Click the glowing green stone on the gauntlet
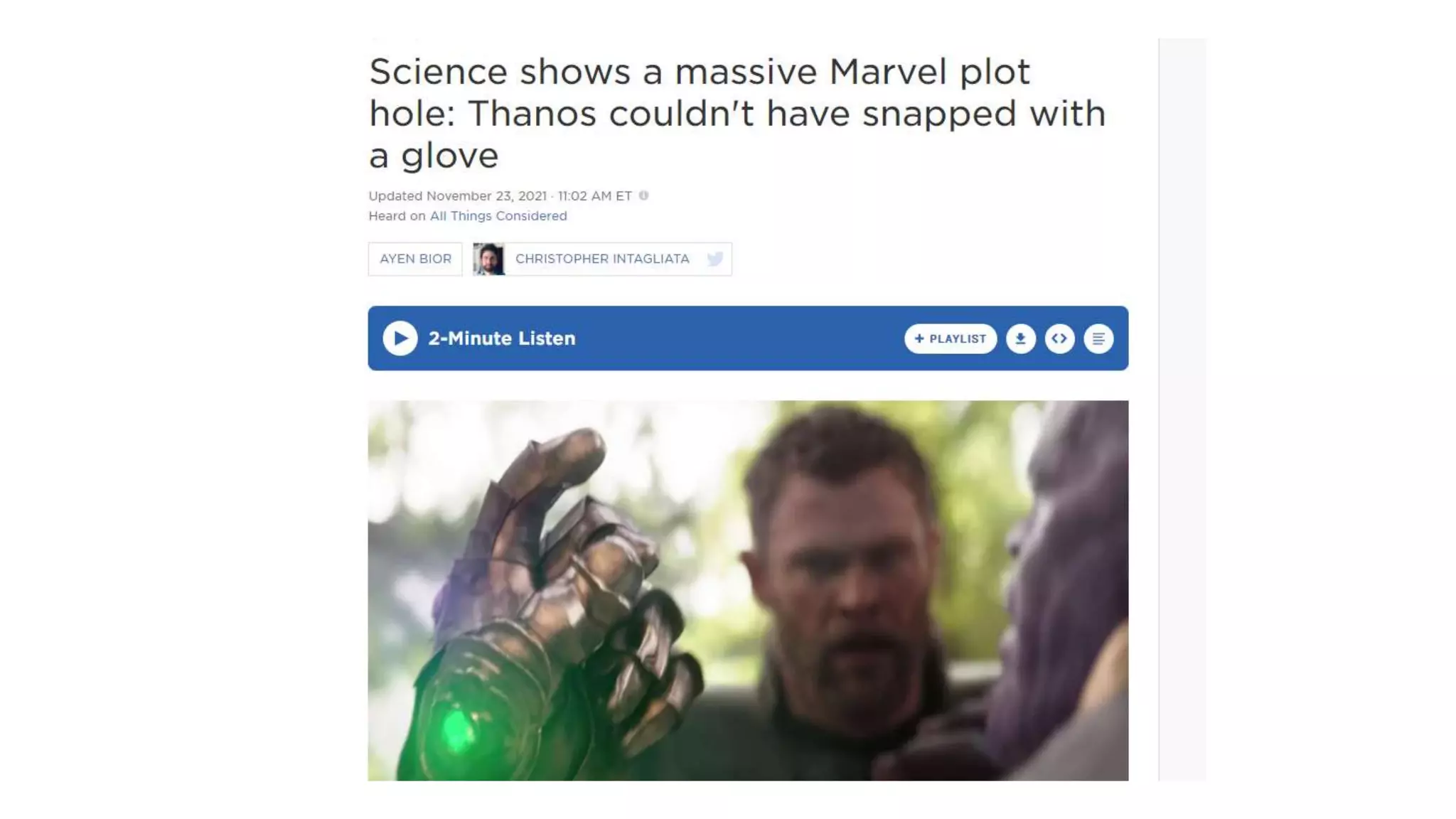The height and width of the screenshot is (819, 1456). click(x=457, y=730)
